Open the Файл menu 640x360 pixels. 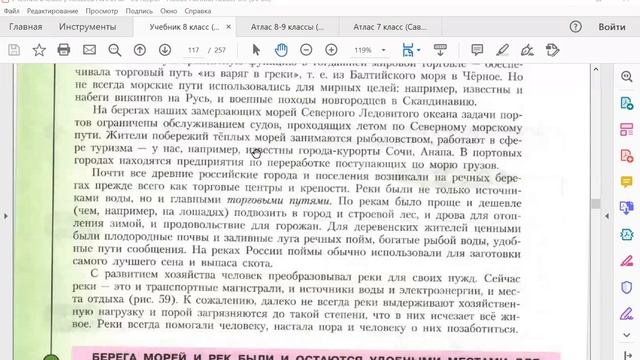[11, 11]
